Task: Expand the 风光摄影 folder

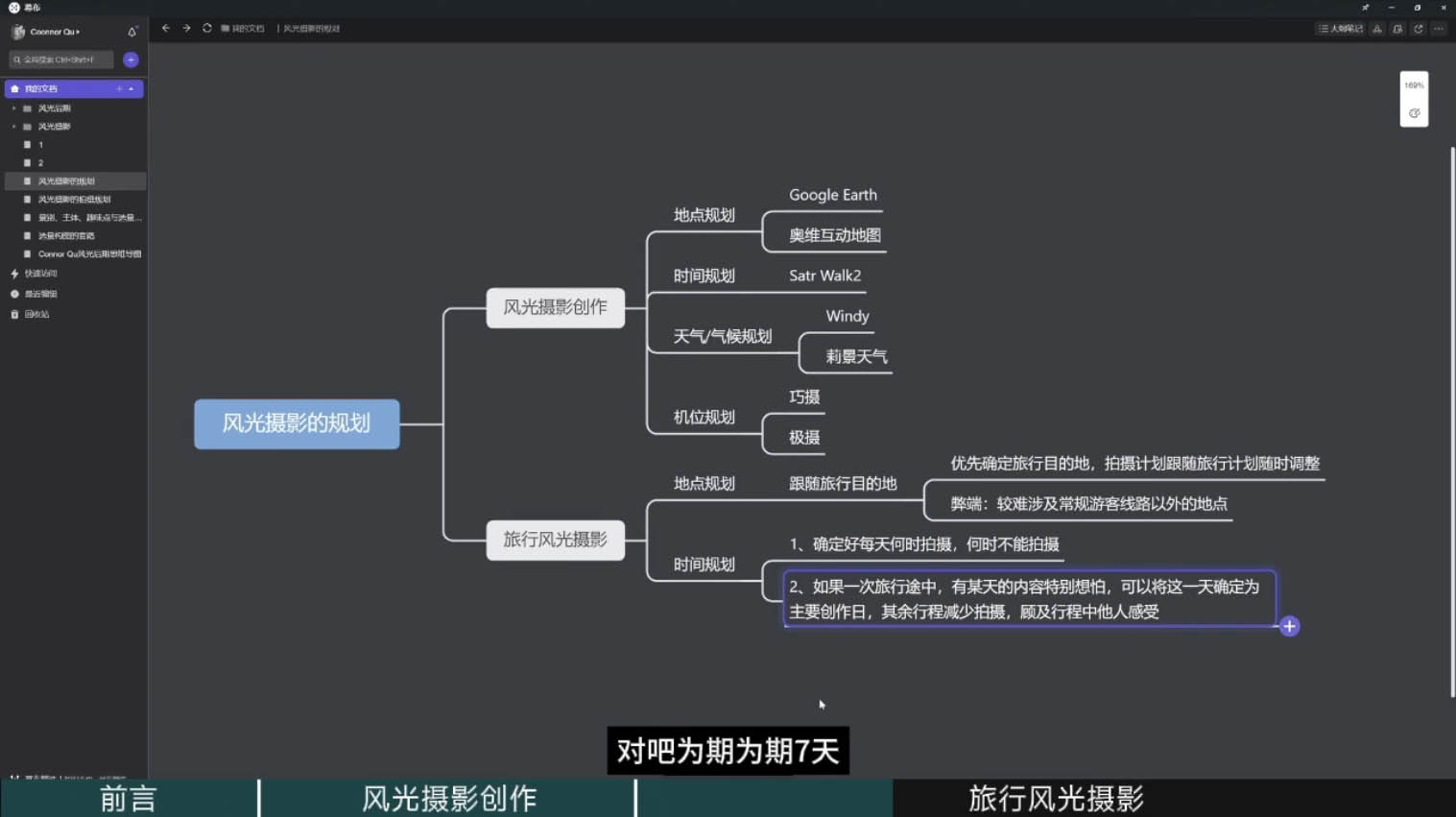Action: (12, 126)
